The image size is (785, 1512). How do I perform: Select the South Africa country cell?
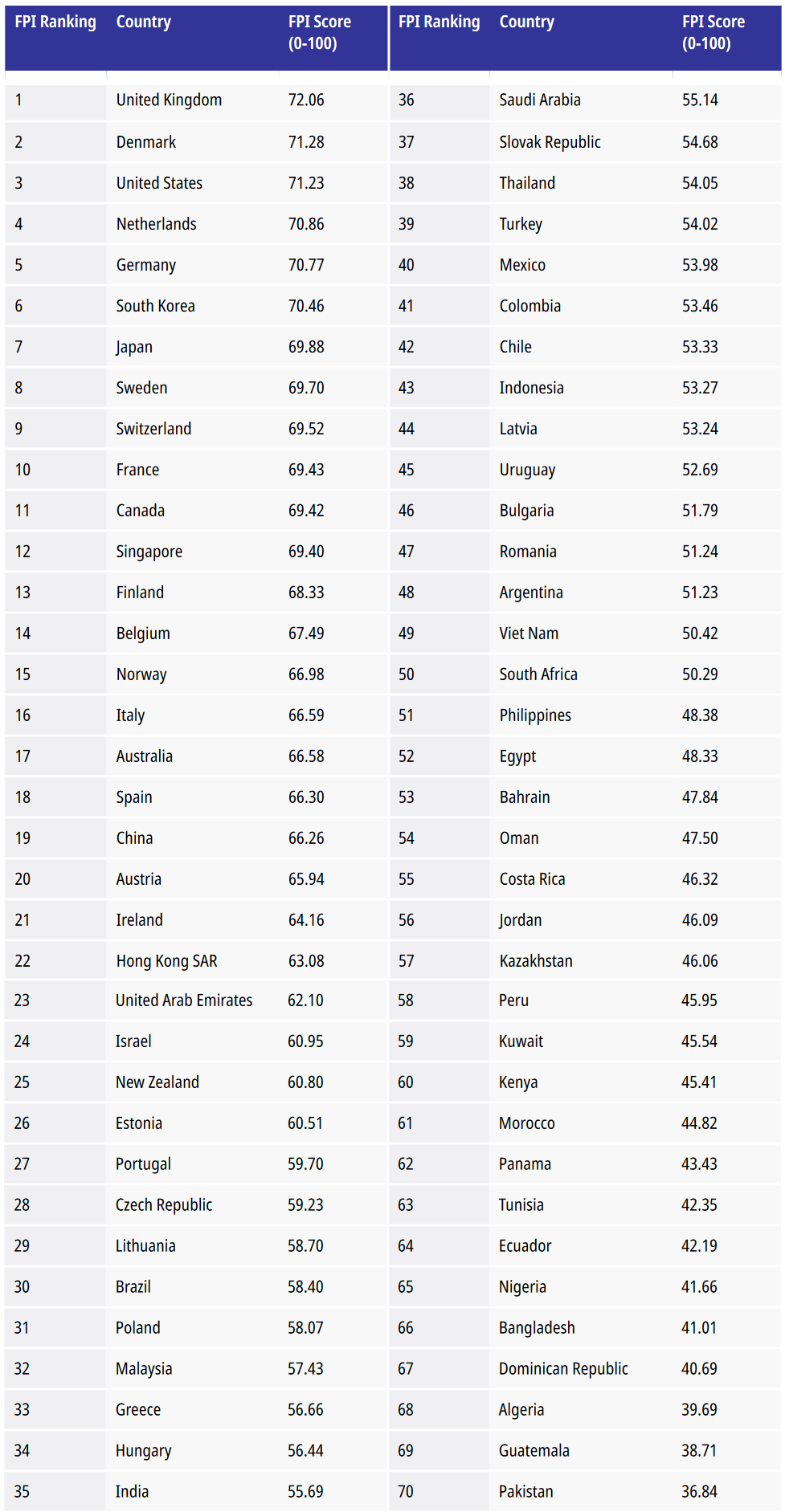pos(538,674)
